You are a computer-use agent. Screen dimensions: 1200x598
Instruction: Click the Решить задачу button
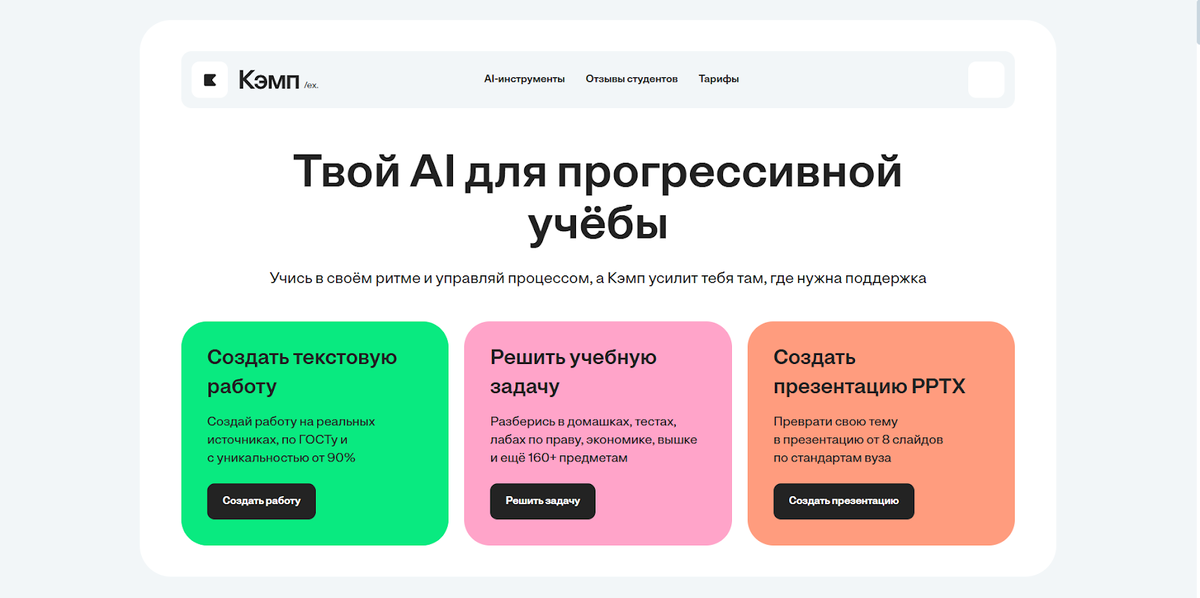point(543,501)
